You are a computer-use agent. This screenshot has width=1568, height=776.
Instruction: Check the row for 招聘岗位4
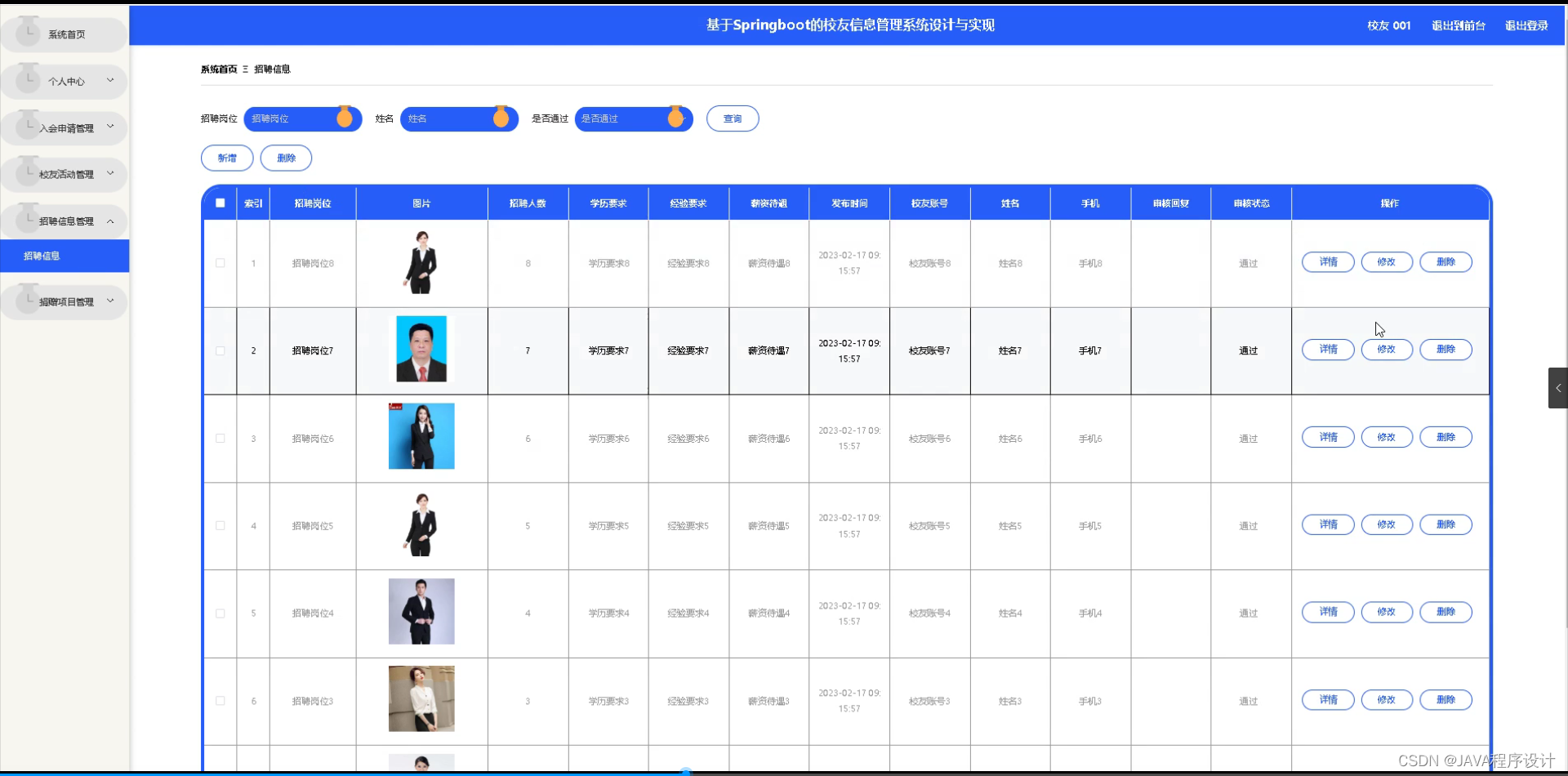[220, 613]
